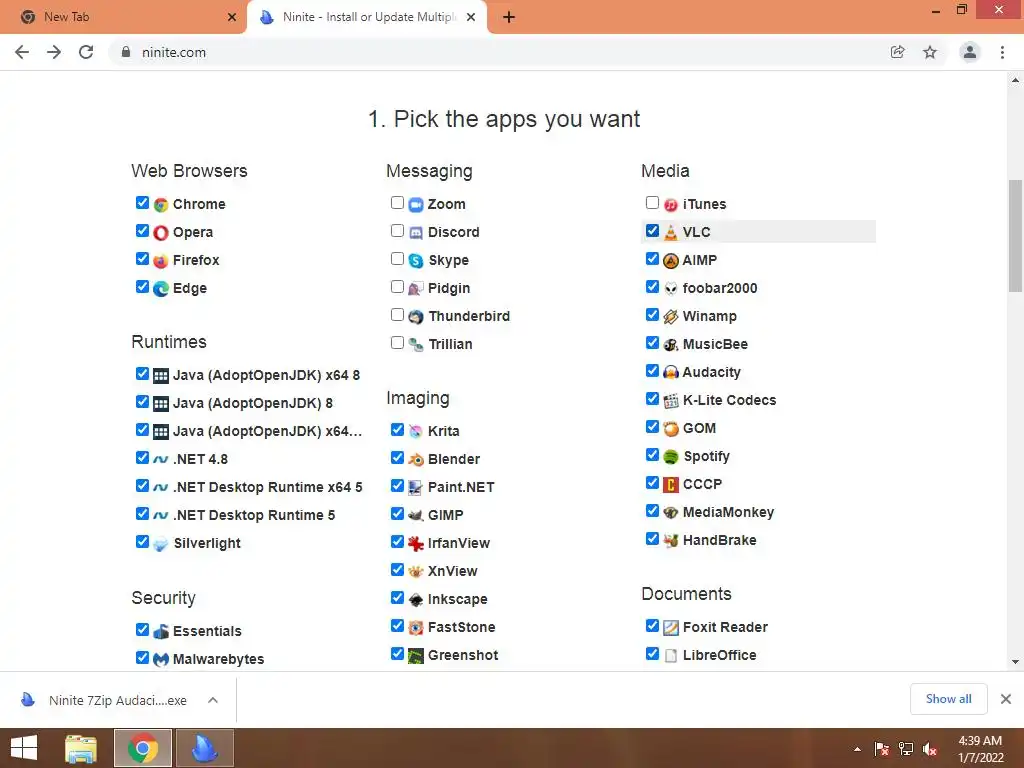Image resolution: width=1024 pixels, height=768 pixels.
Task: Go forward to the next page
Action: pos(54,52)
